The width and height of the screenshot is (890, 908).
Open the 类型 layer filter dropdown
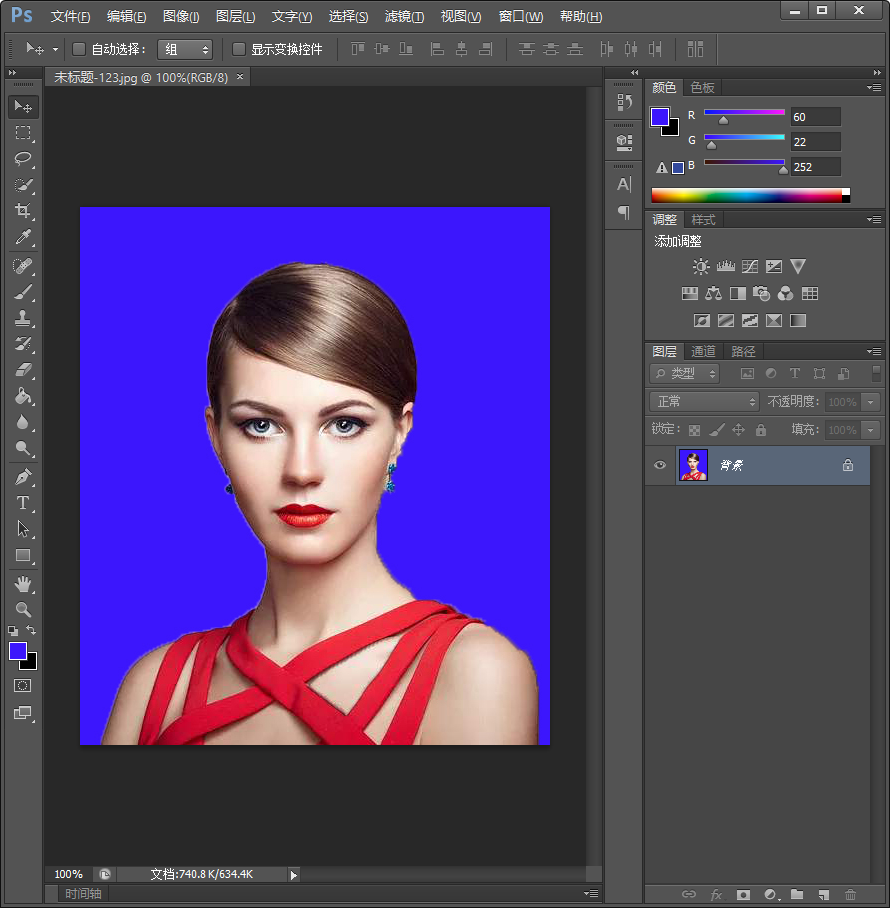[x=684, y=374]
